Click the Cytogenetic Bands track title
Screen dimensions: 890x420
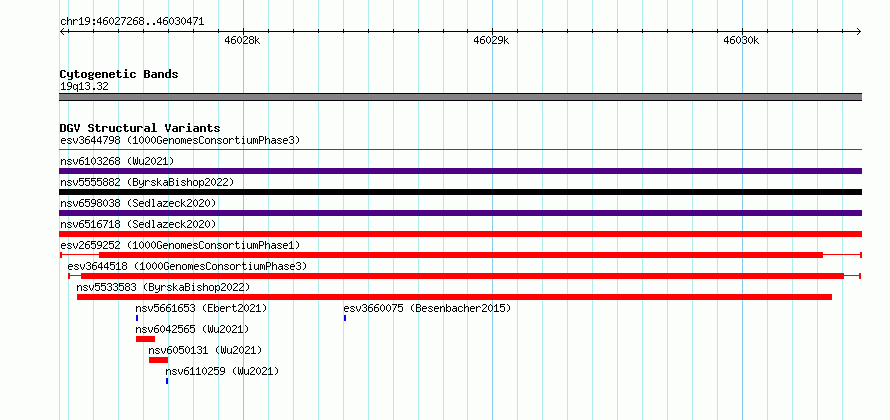pos(119,74)
